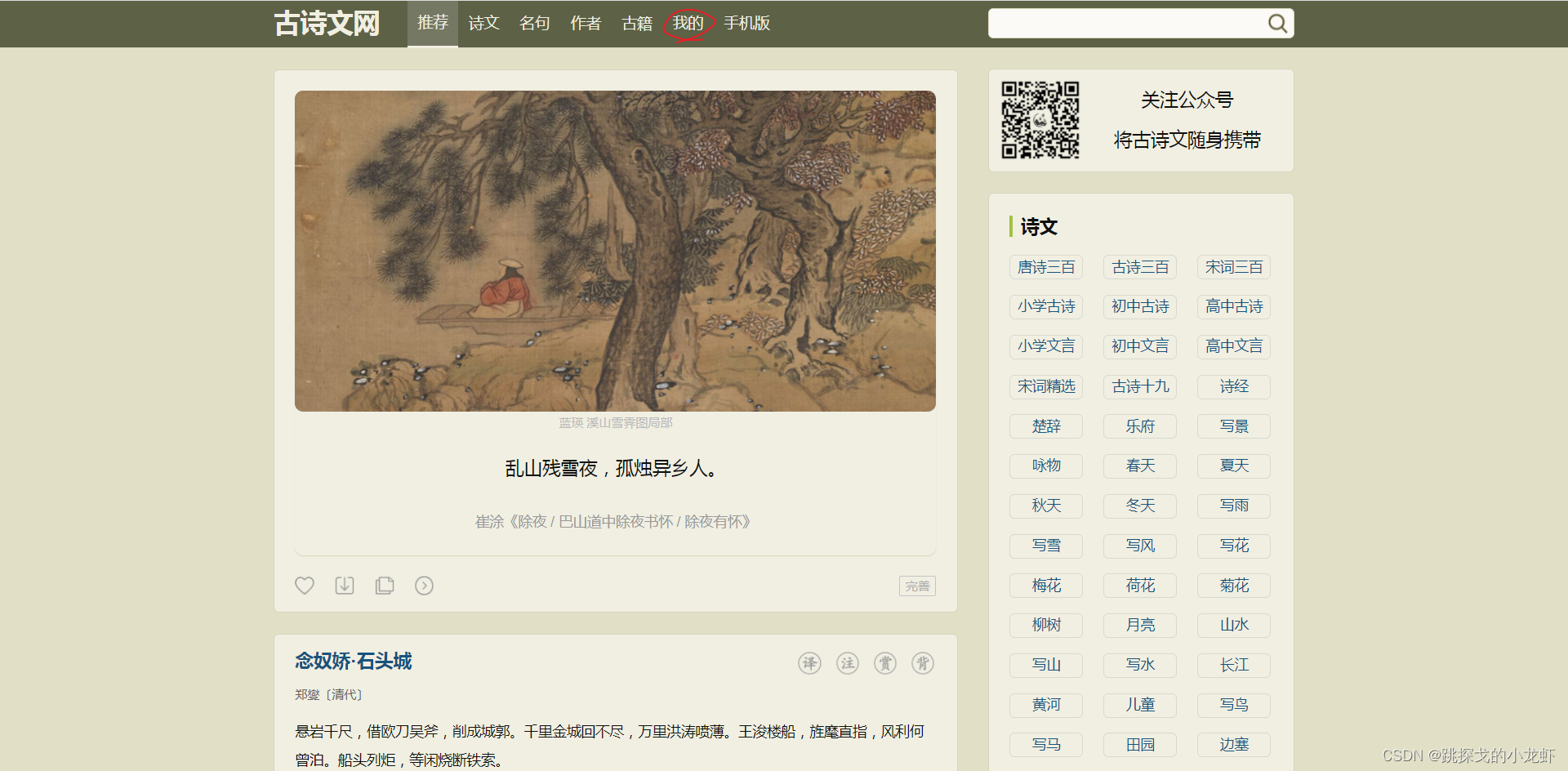Open appreciation (赏) for 念奴娇·石头城
The image size is (1568, 771).
pyautogui.click(x=885, y=663)
